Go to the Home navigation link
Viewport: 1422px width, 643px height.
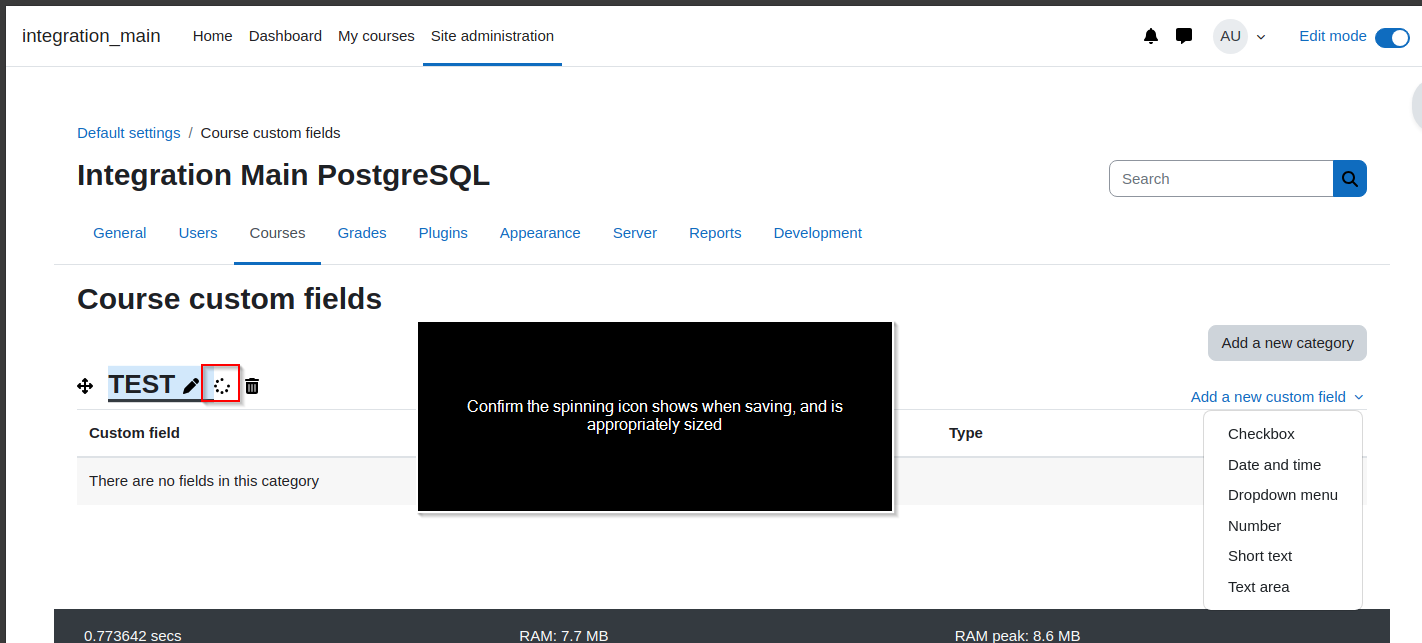click(212, 36)
